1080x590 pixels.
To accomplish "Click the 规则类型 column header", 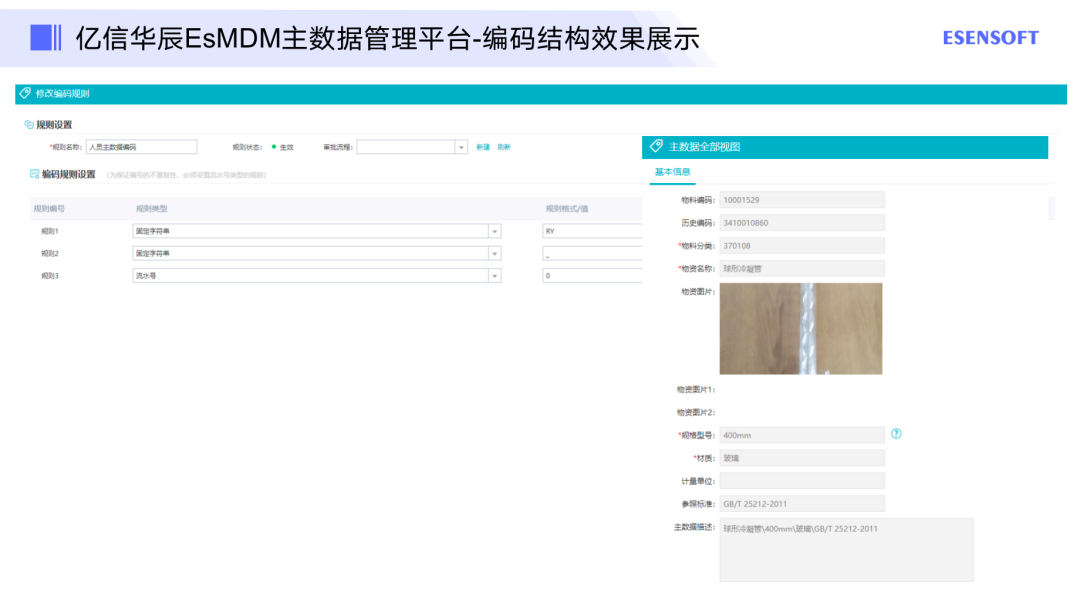I will pos(152,209).
